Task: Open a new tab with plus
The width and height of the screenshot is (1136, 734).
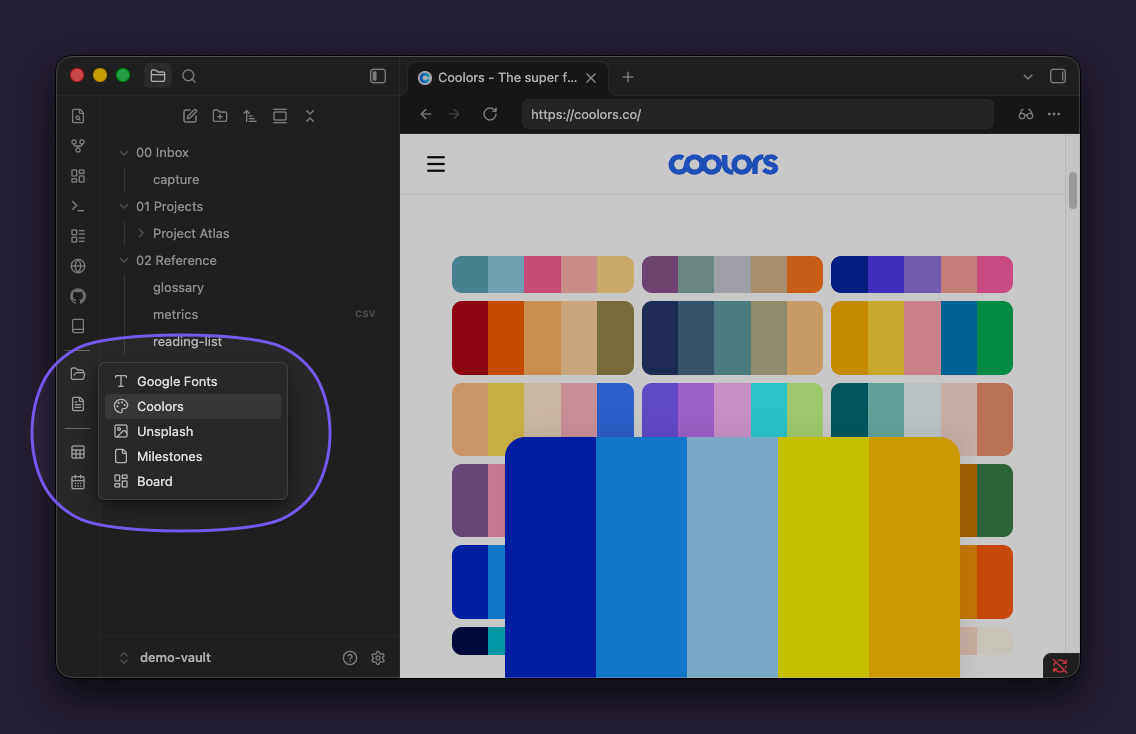Action: (x=627, y=77)
